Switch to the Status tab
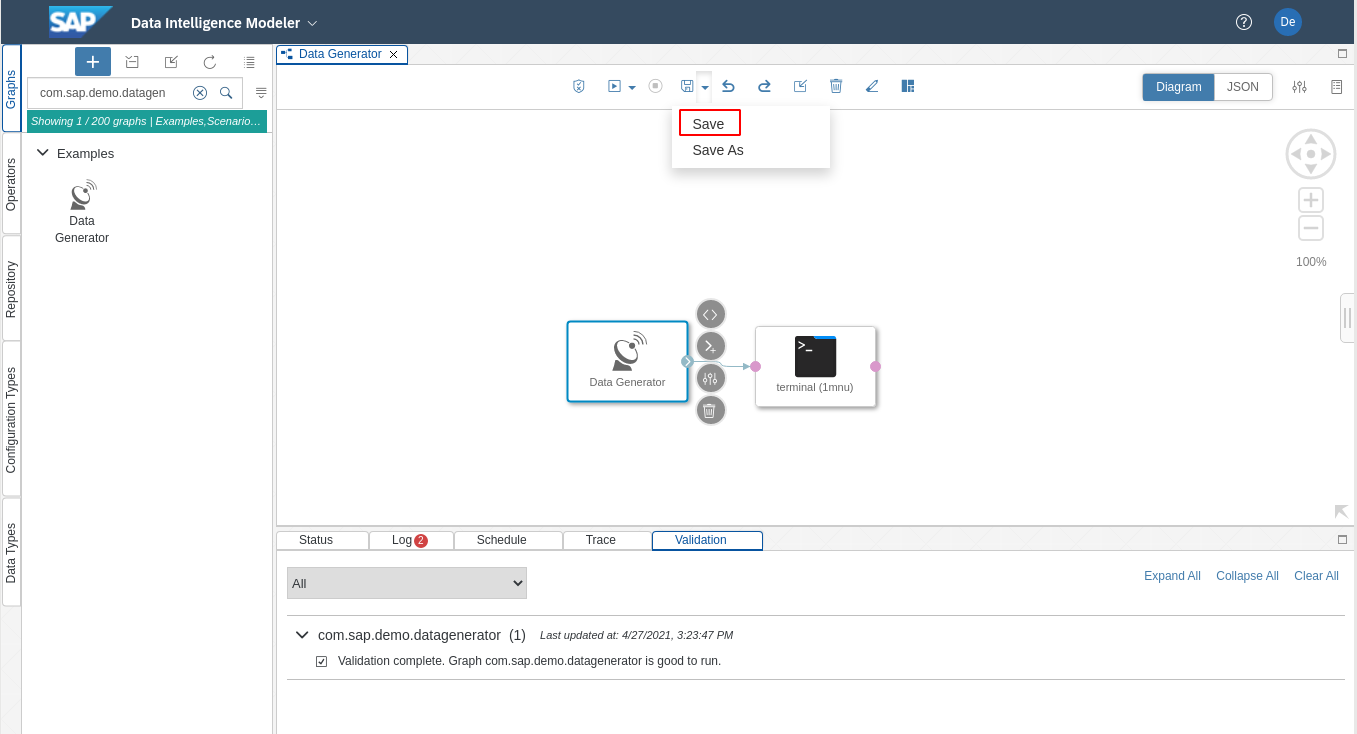1357x734 pixels. click(322, 540)
